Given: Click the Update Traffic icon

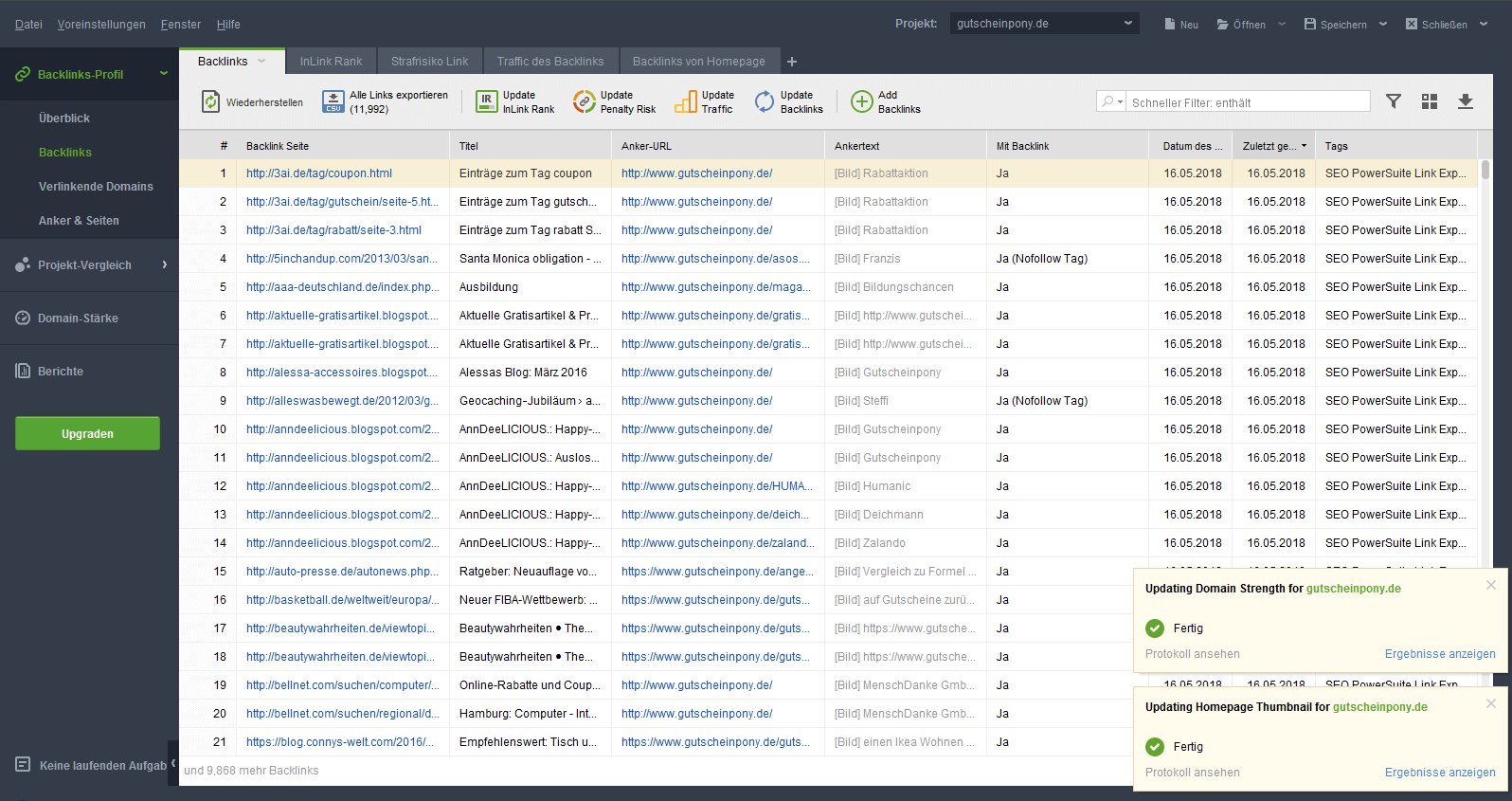Looking at the screenshot, I should [x=686, y=101].
